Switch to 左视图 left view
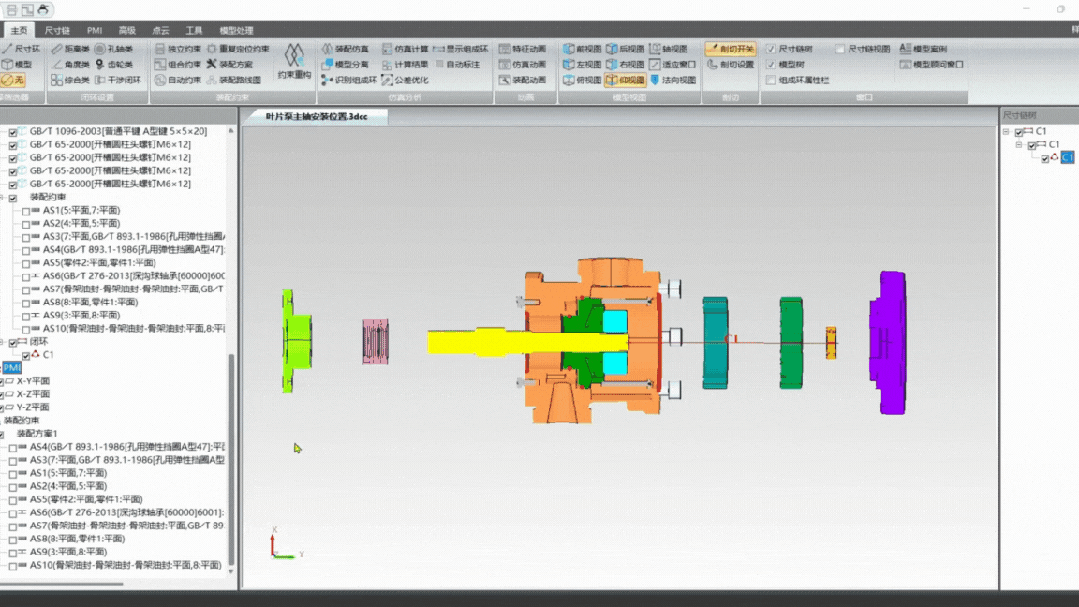1079x607 pixels. pyautogui.click(x=582, y=64)
